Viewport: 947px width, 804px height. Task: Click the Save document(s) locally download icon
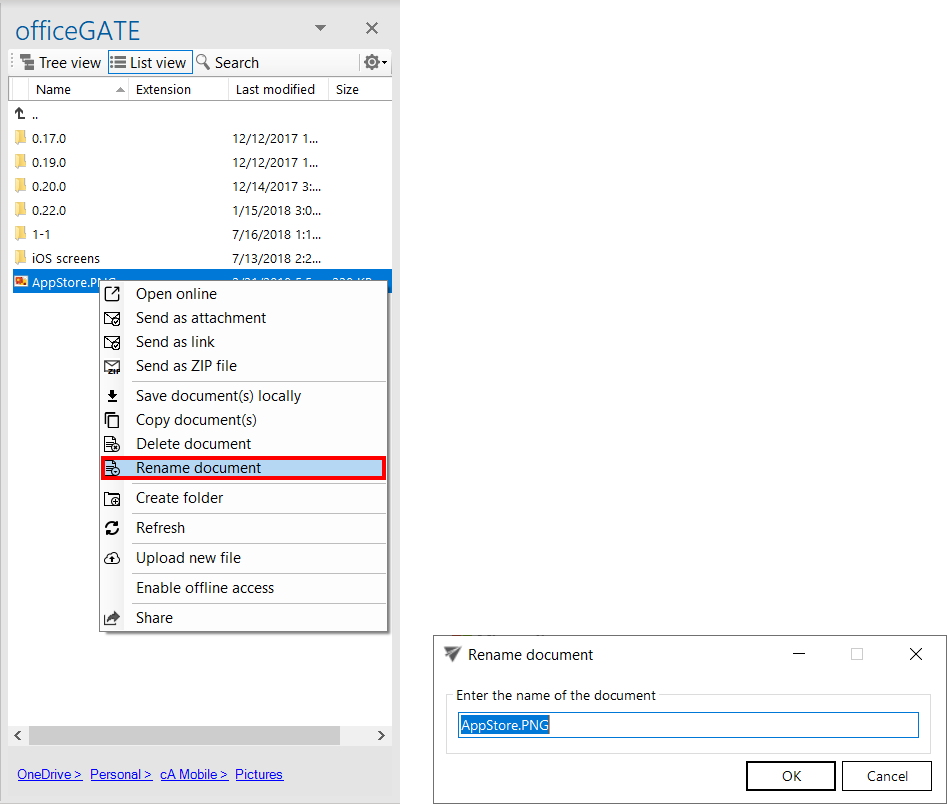113,396
